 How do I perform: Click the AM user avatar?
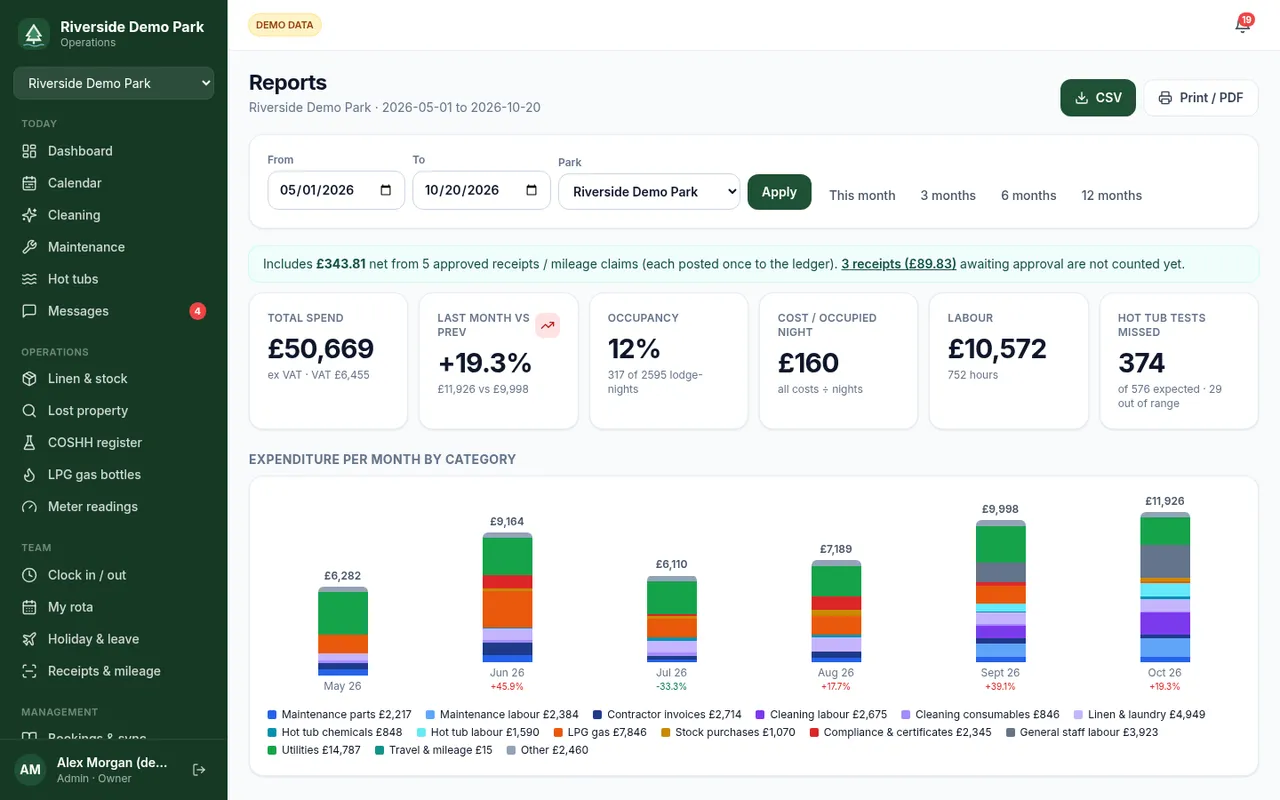[30, 770]
